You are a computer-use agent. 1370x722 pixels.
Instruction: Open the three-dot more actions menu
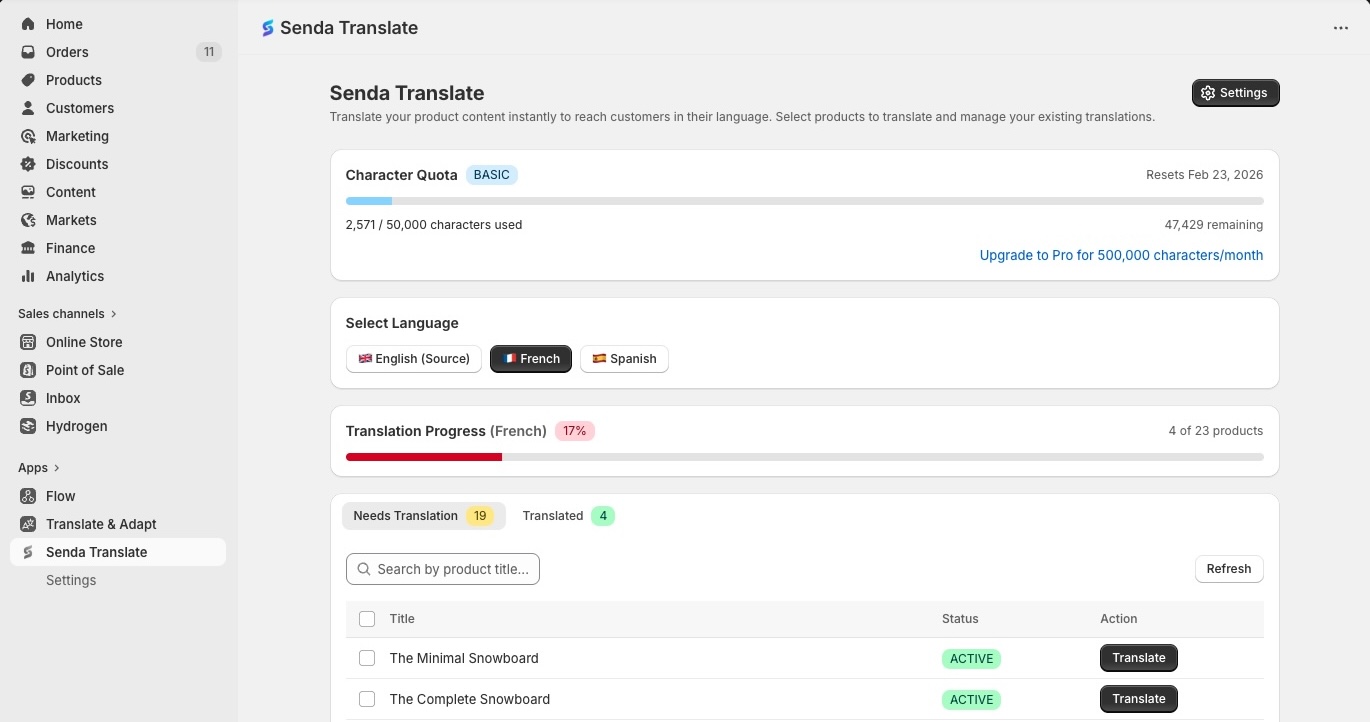[1341, 28]
